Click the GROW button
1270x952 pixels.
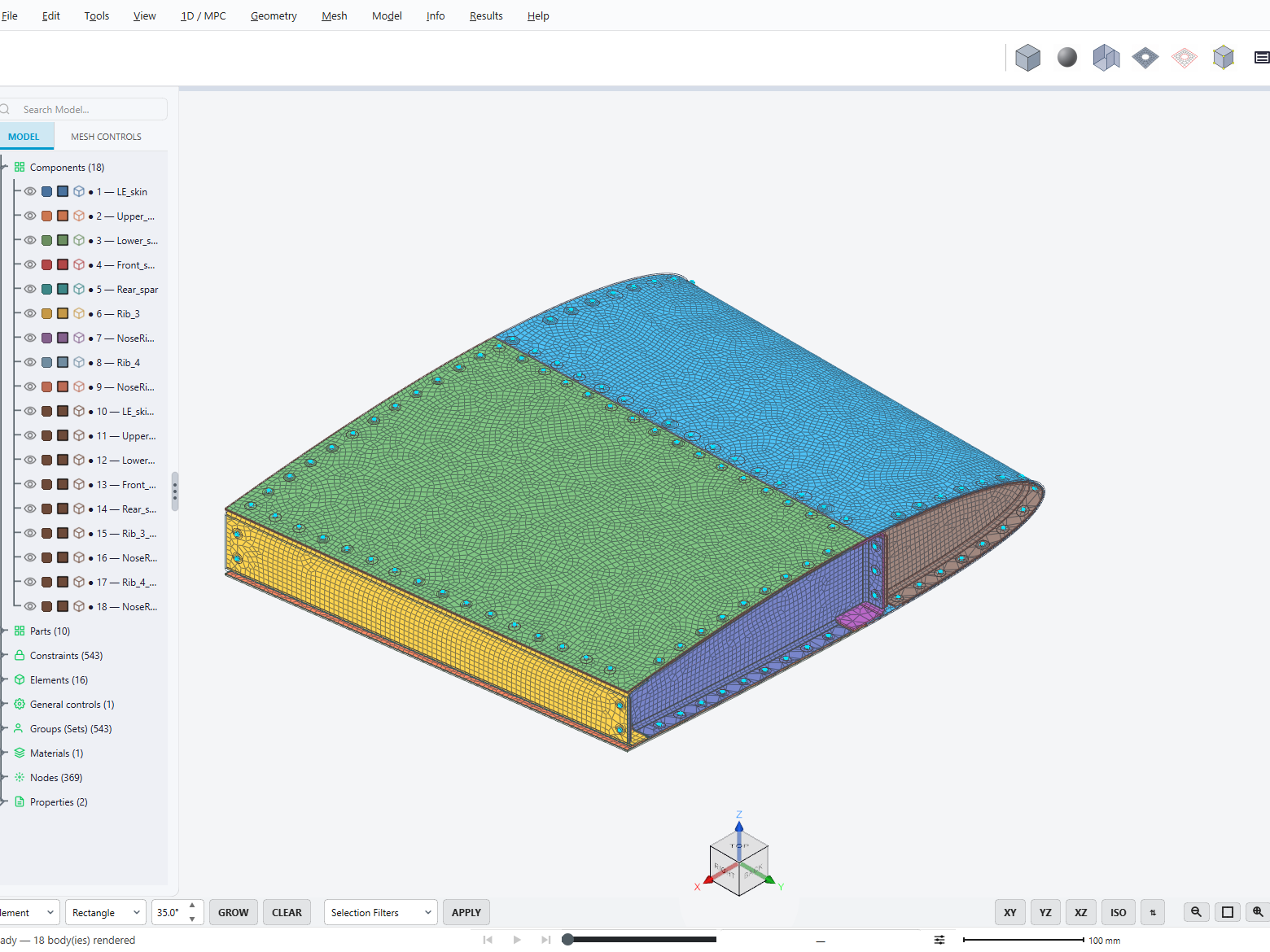coord(234,912)
